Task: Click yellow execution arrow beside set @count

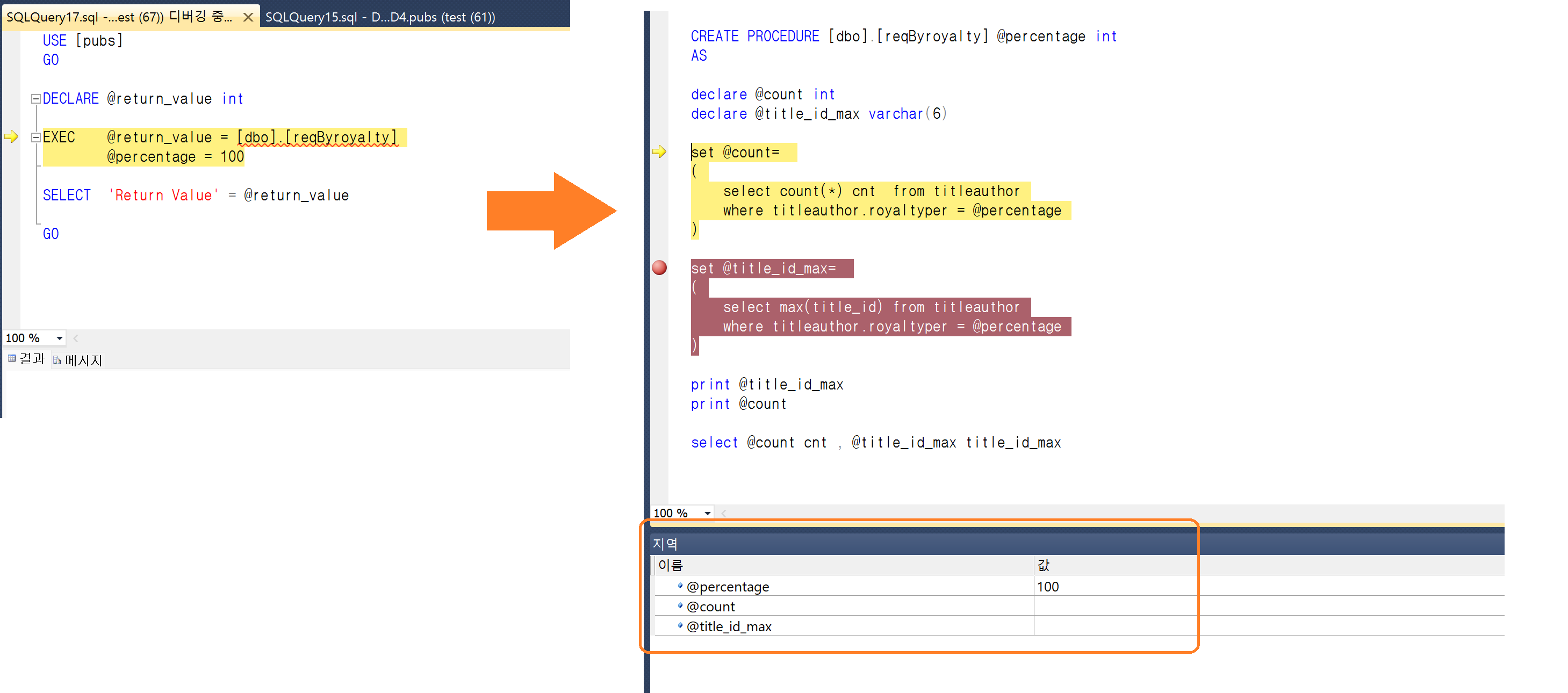Action: click(659, 151)
